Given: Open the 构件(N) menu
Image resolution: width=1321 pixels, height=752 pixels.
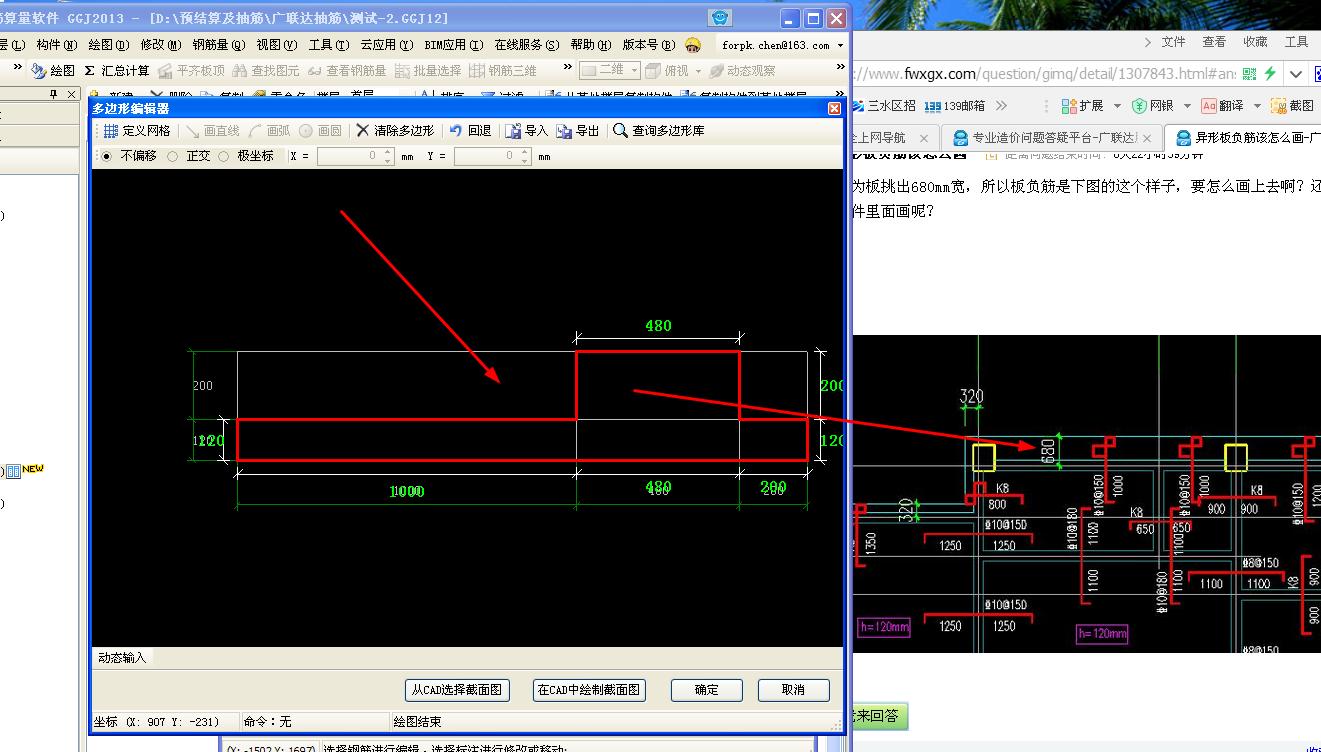Looking at the screenshot, I should point(56,45).
